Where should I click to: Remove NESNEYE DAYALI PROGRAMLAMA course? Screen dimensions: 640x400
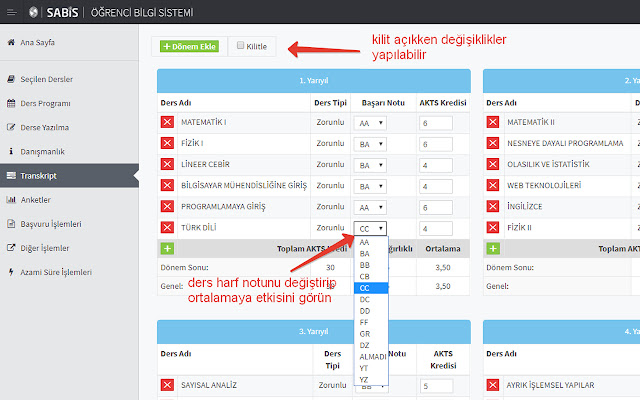[x=493, y=143]
